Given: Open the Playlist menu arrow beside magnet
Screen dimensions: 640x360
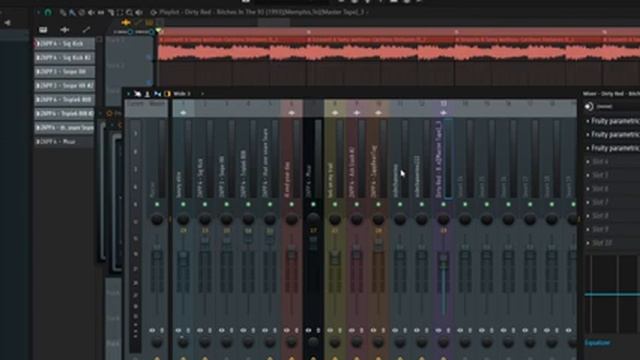Looking at the screenshot, I should (38, 13).
